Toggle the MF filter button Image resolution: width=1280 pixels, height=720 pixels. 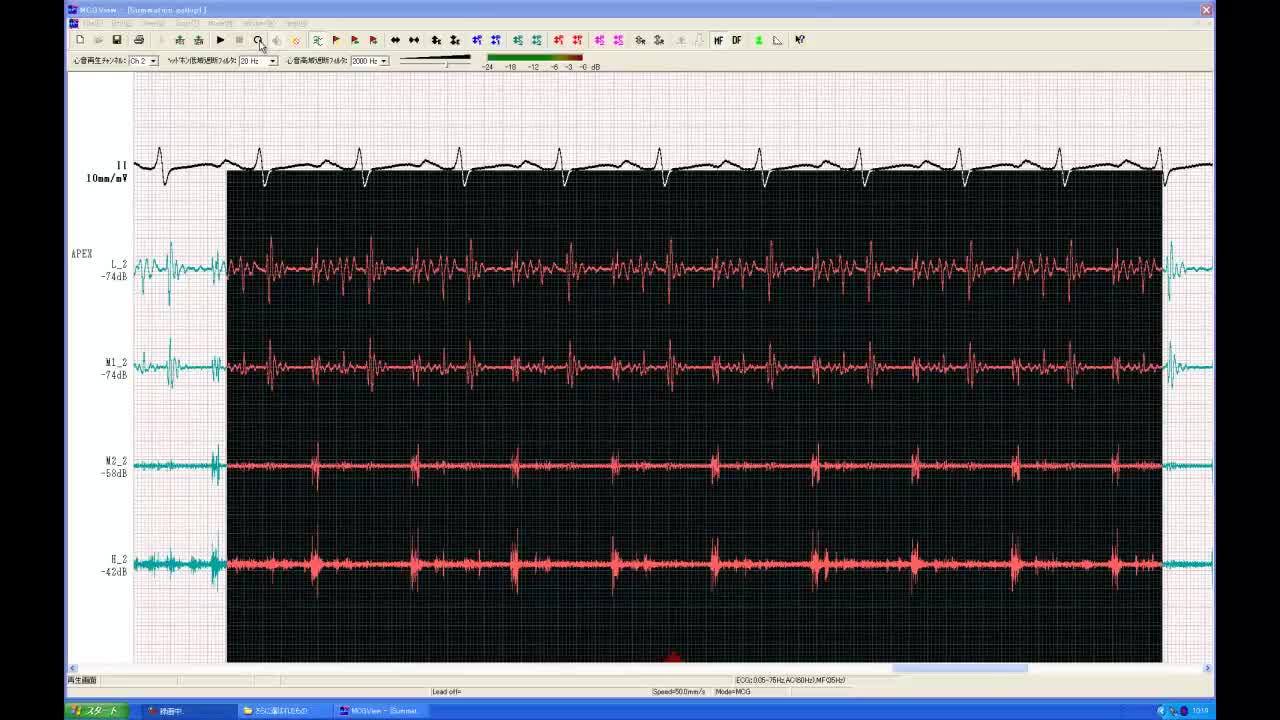pos(718,40)
